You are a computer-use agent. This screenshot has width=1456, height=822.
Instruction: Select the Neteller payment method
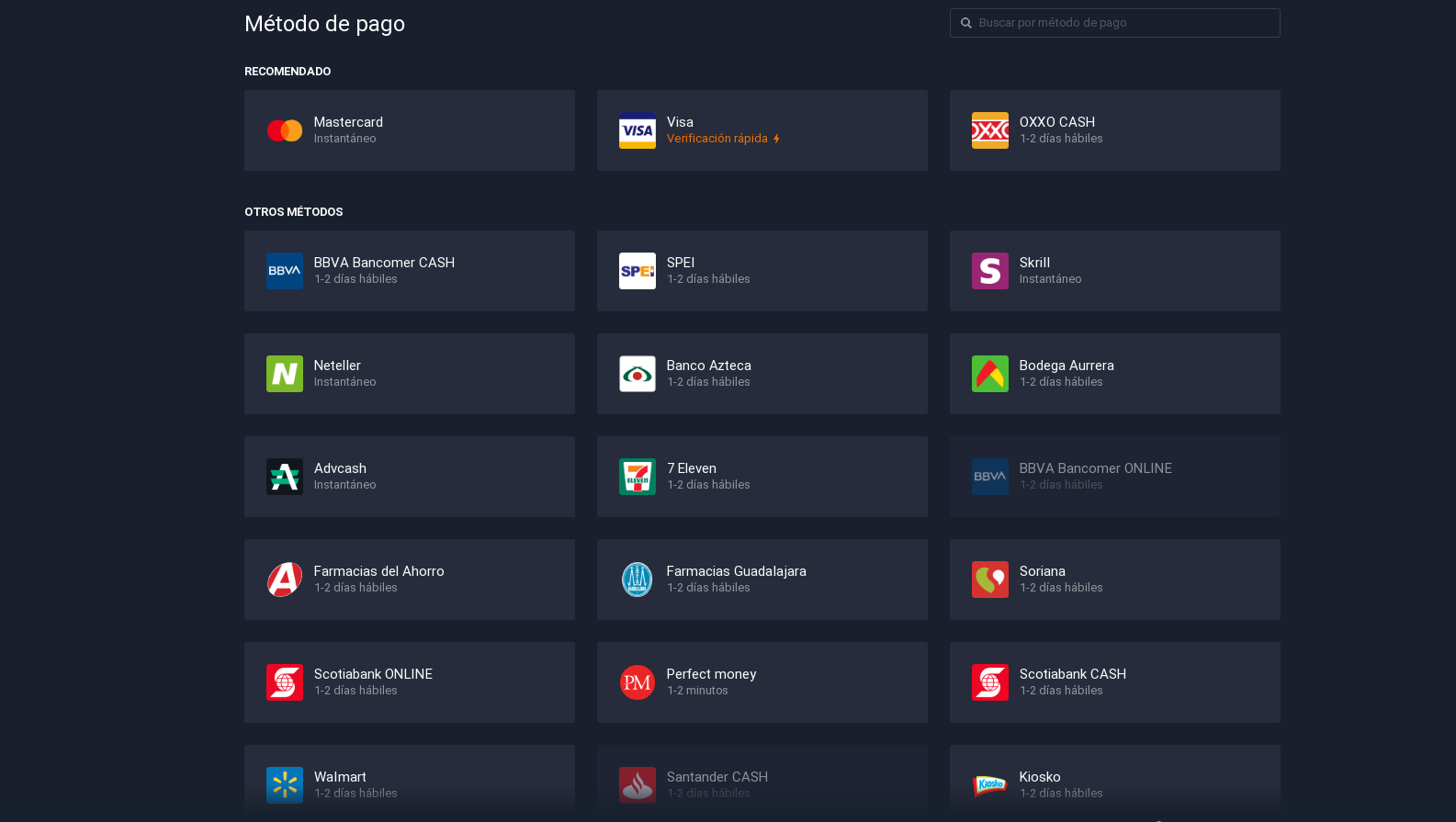pos(410,374)
